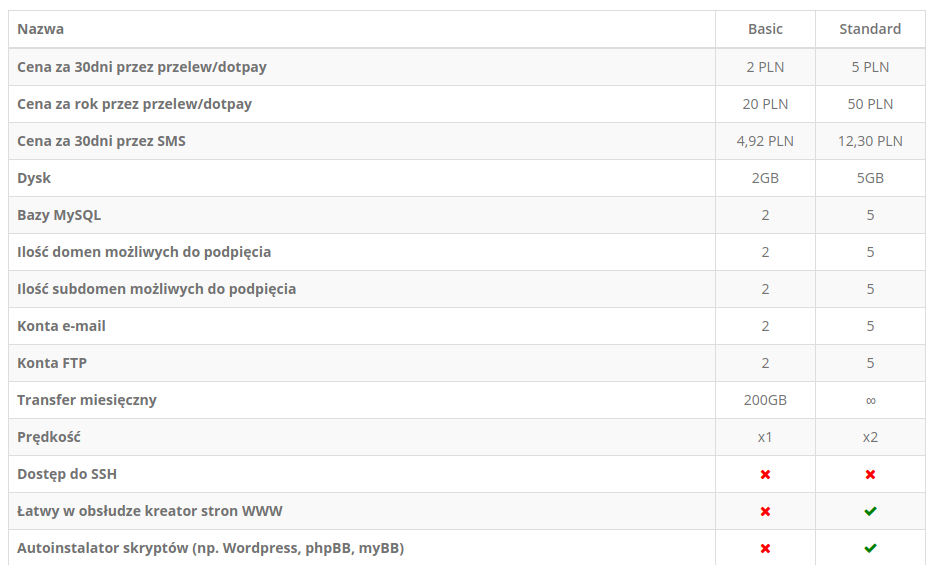Click the 50 PLN Standard yearly price
This screenshot has height=565, width=926.
[870, 104]
